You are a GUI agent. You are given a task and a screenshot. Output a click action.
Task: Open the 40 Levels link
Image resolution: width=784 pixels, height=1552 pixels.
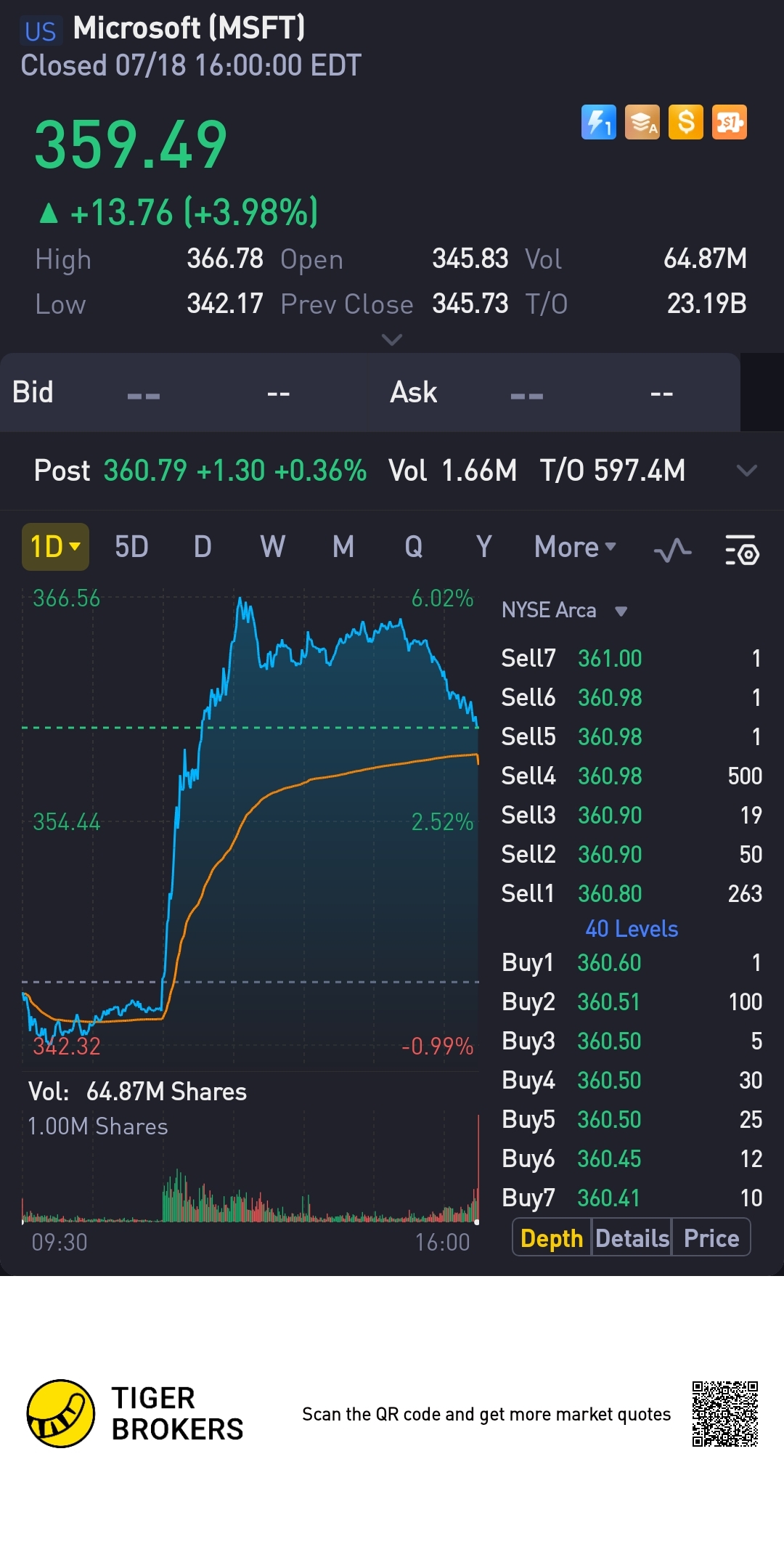click(632, 929)
